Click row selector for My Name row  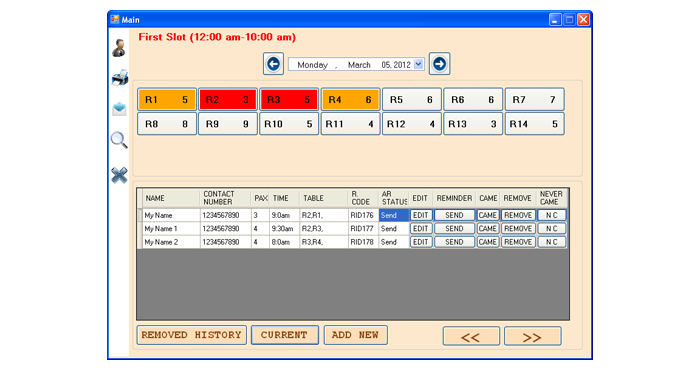point(140,215)
